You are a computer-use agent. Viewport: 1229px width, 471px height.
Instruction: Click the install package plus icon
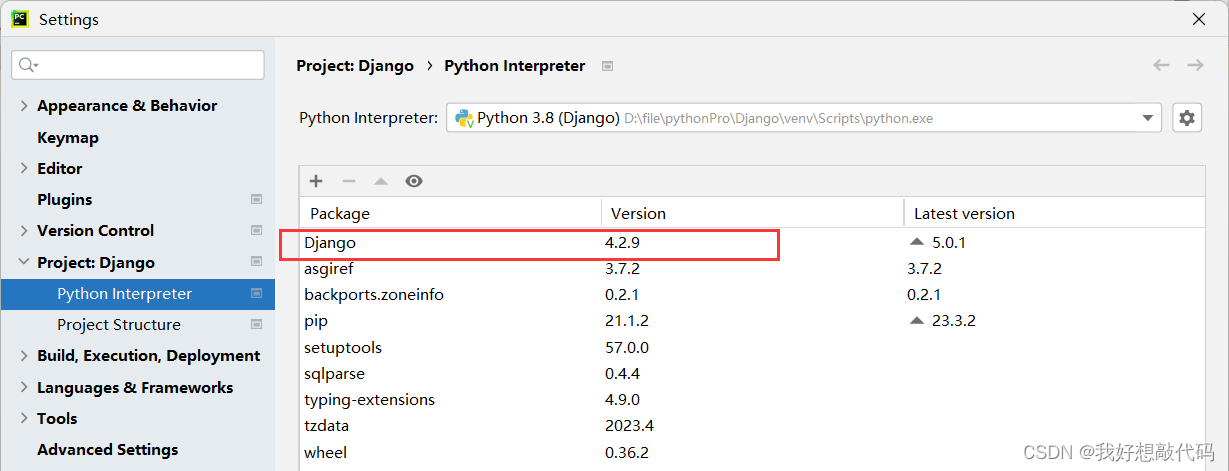(x=316, y=181)
